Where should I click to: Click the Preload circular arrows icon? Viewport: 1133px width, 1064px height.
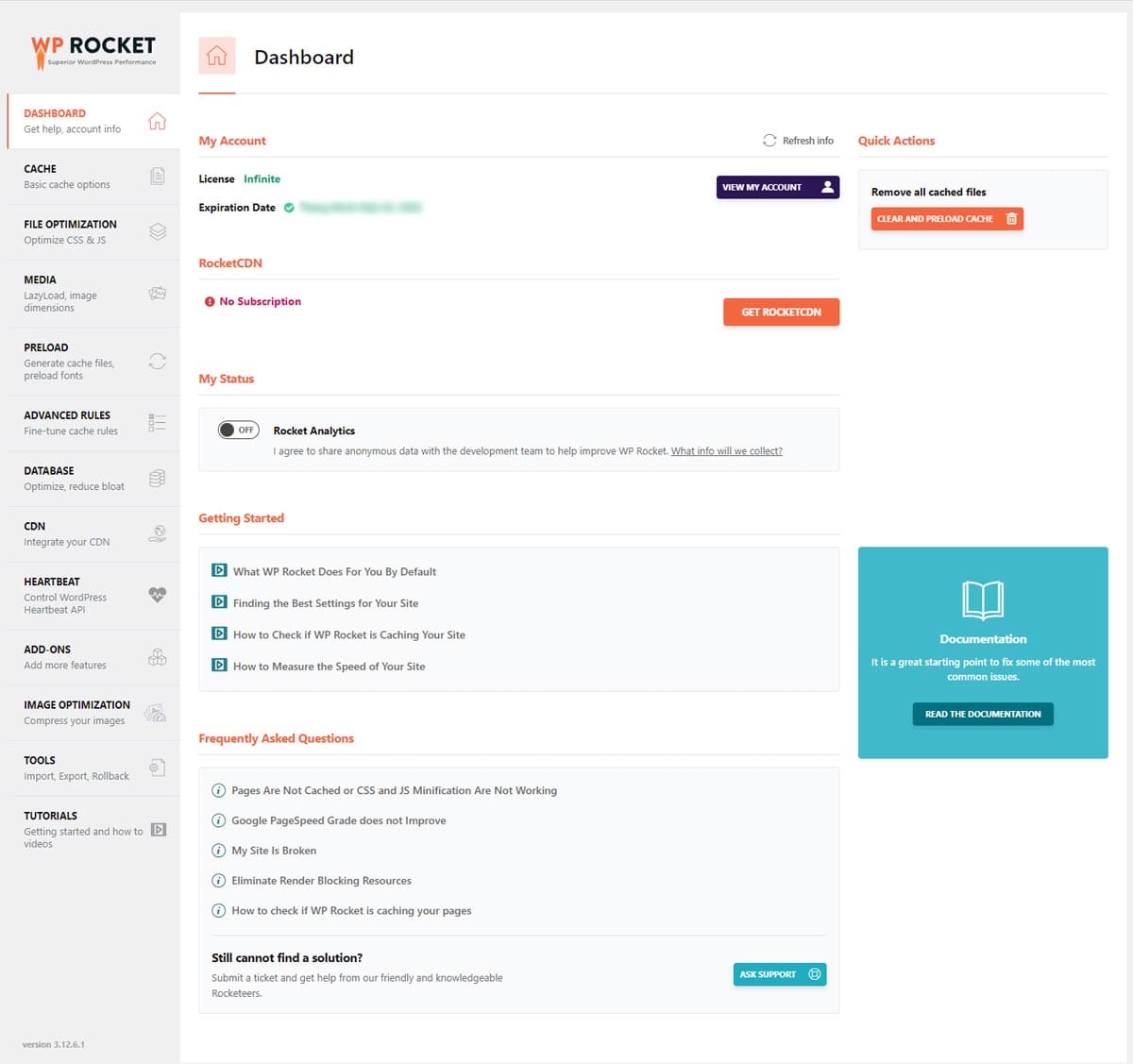158,362
